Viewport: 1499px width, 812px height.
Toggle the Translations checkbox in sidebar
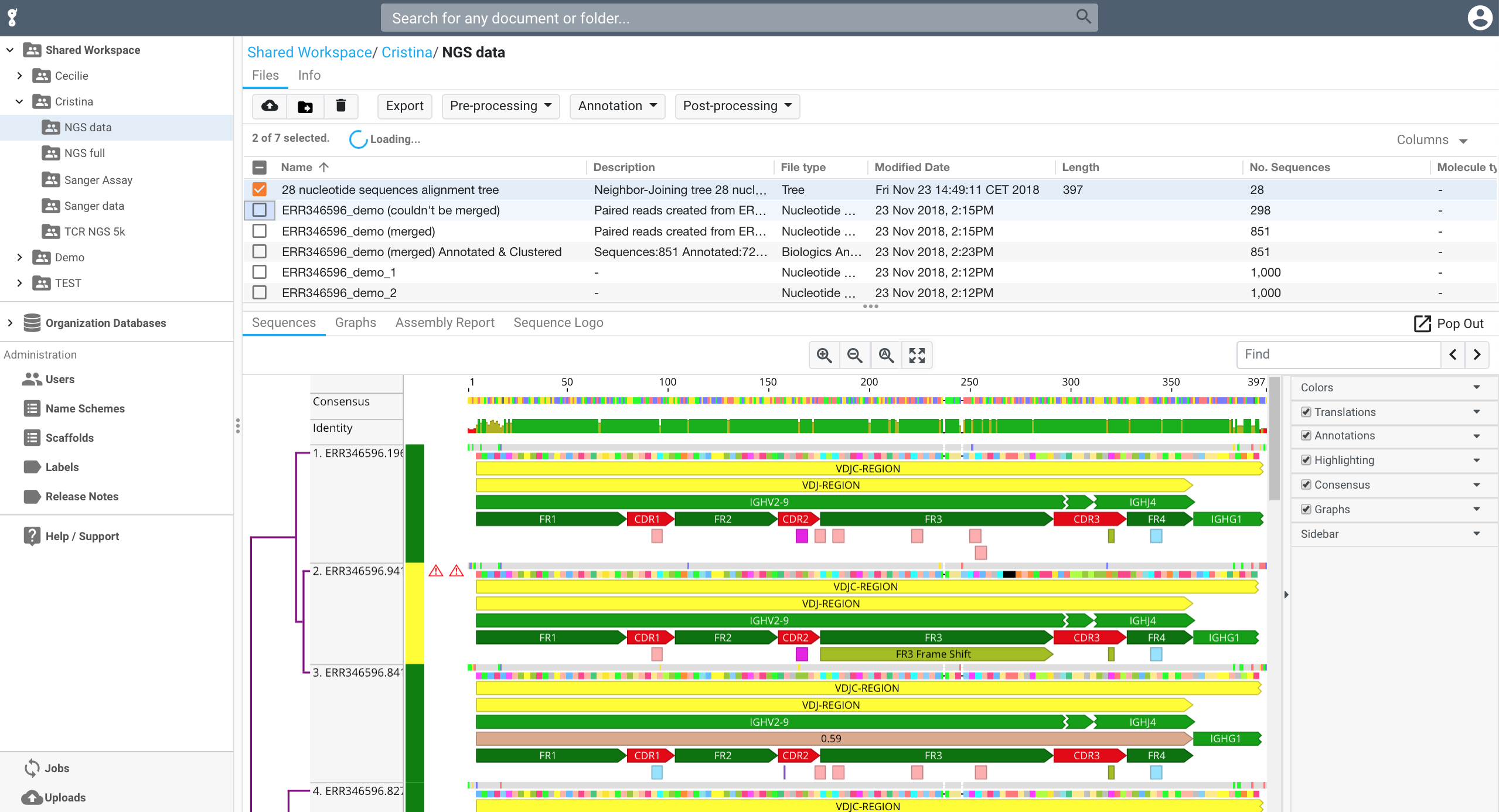point(1306,411)
